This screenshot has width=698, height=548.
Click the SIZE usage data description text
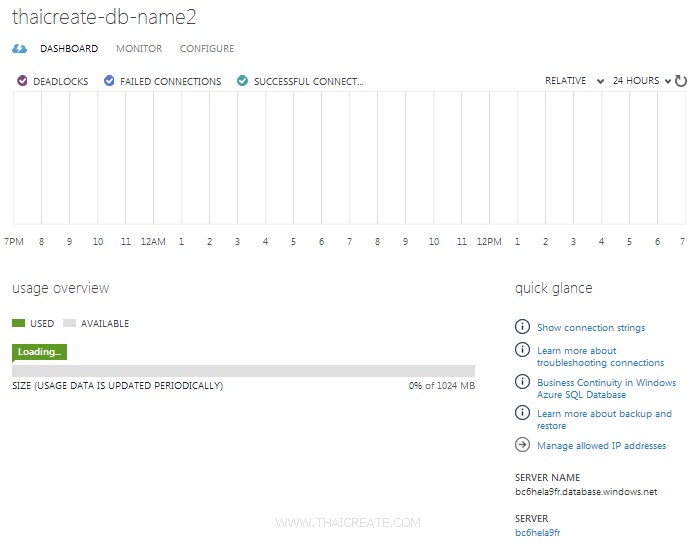tap(118, 386)
